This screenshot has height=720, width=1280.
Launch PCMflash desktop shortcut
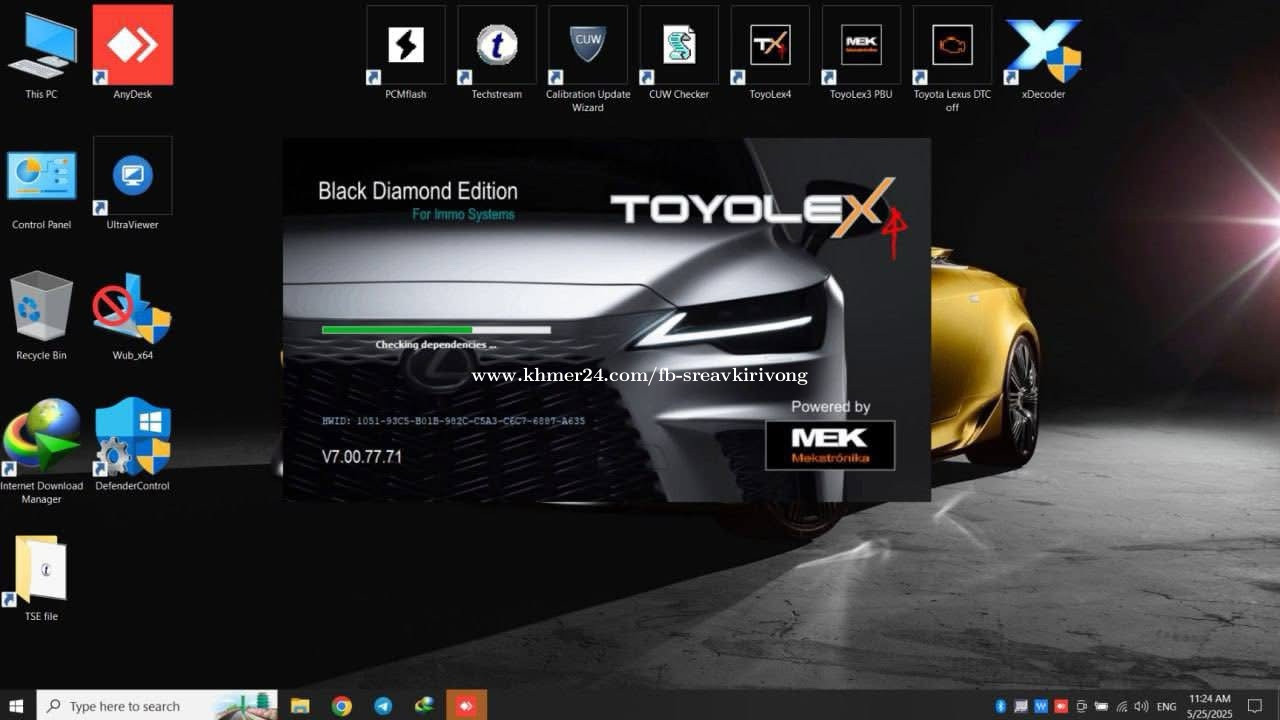tap(406, 53)
